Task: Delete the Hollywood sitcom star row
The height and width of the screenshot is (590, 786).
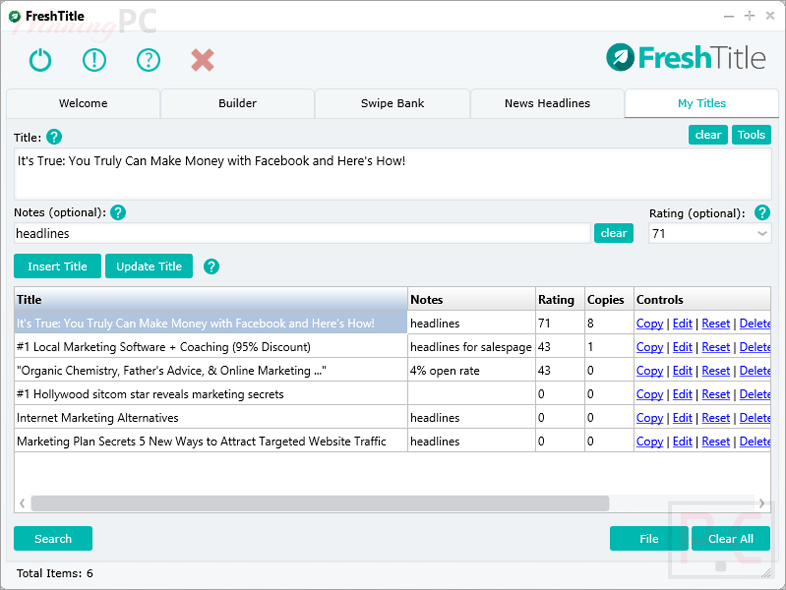Action: click(755, 395)
